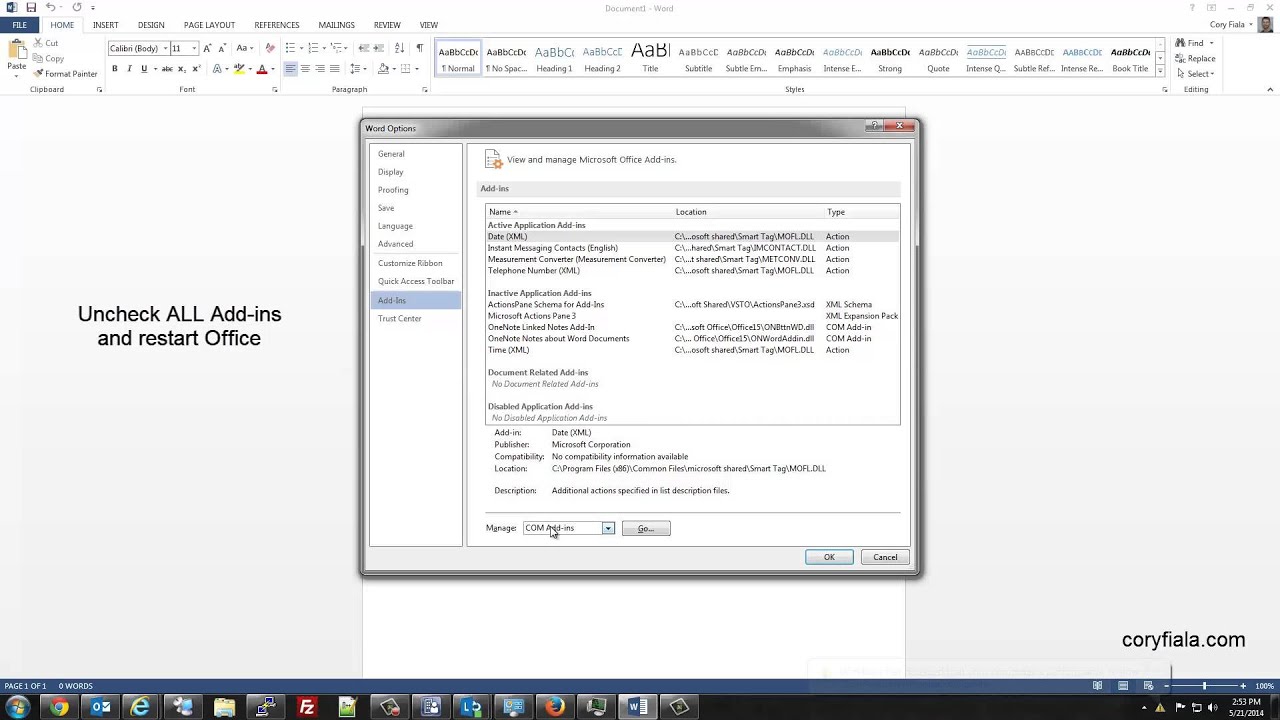The image size is (1280, 720).
Task: Open Outlook from the taskbar
Action: tap(101, 707)
